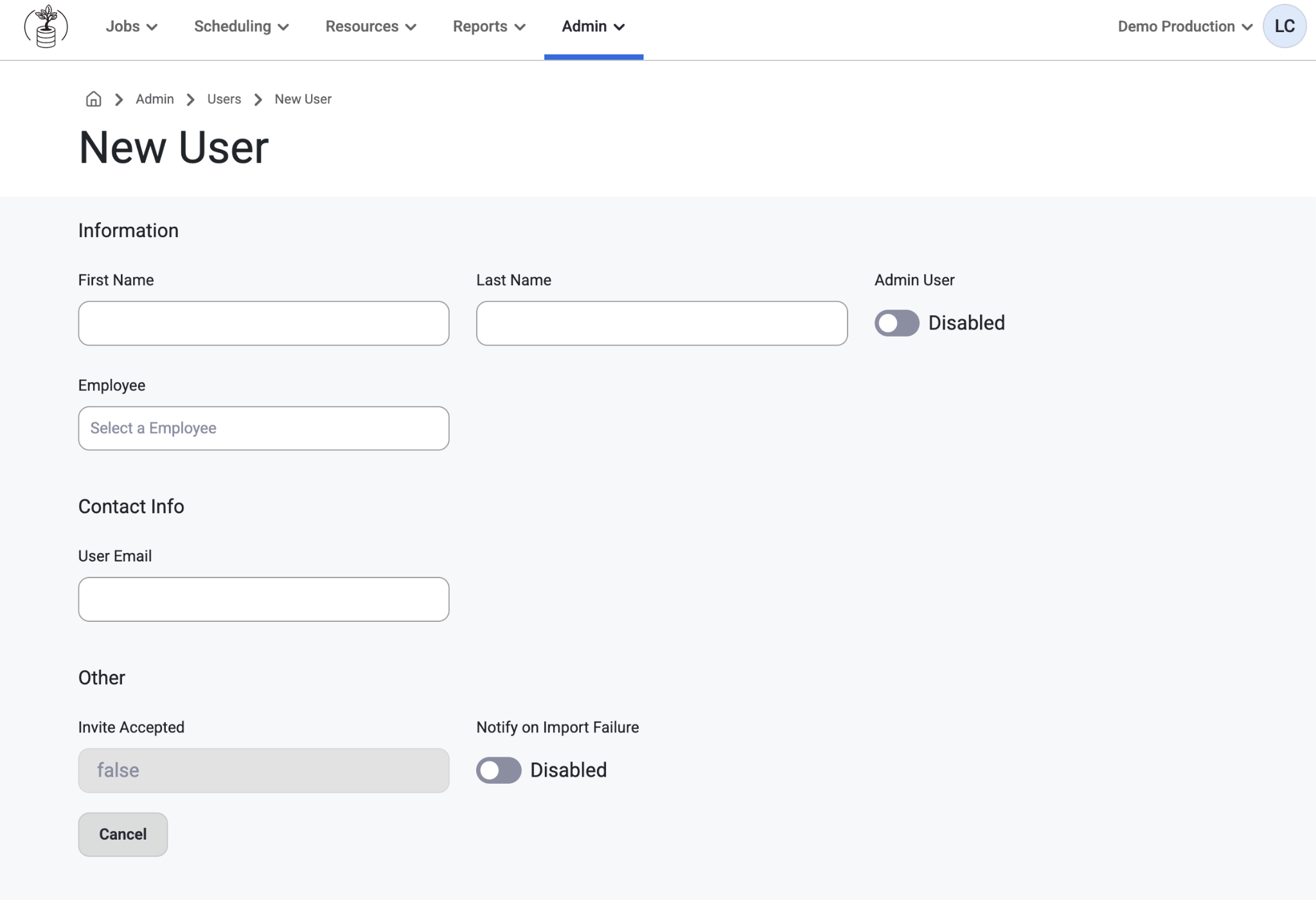1316x900 pixels.
Task: Click the Other section heading
Action: (102, 678)
